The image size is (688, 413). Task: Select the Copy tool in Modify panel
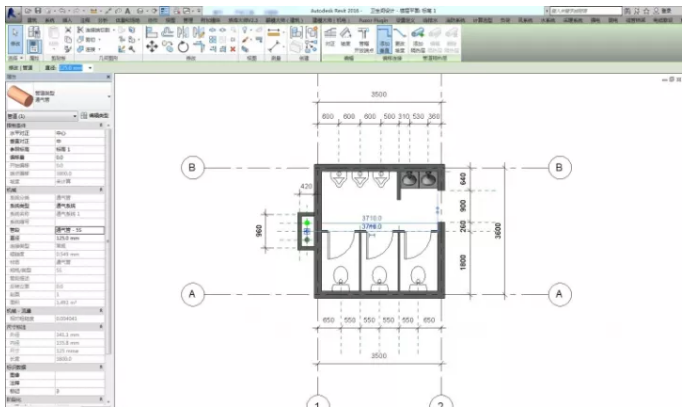point(168,47)
